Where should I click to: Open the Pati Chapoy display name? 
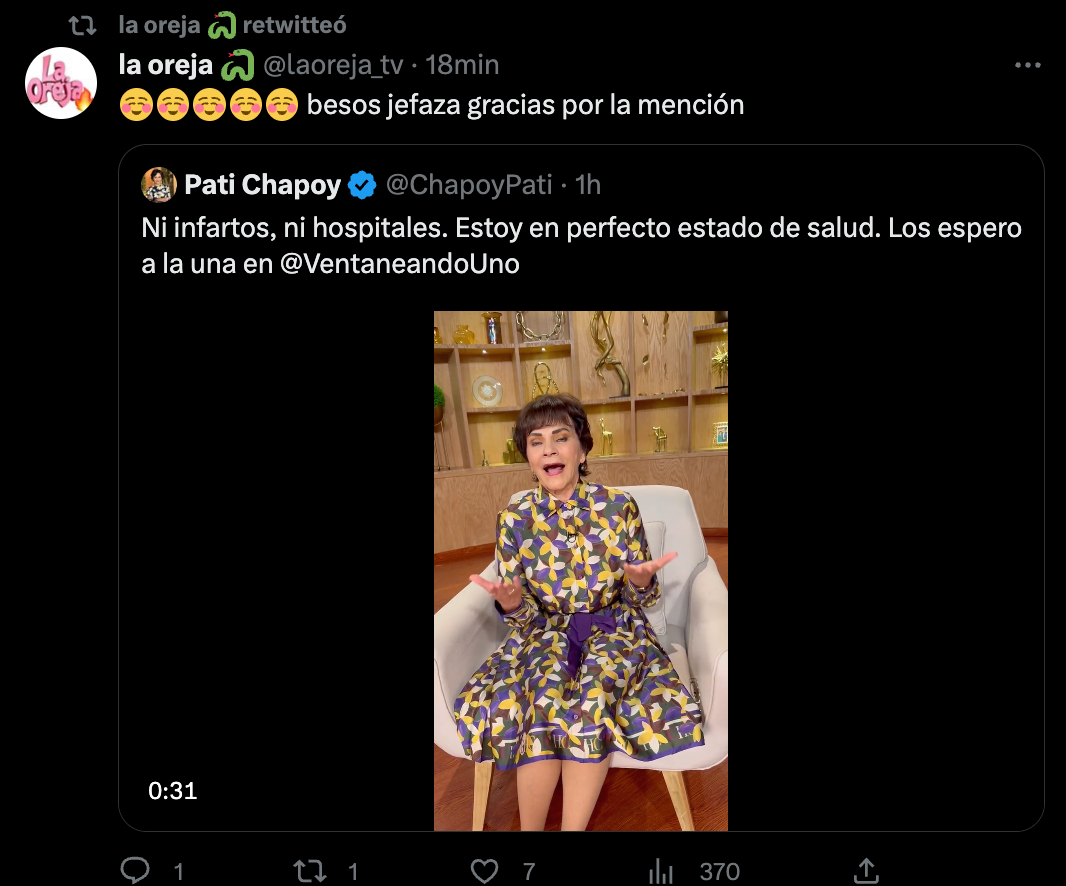[x=262, y=185]
